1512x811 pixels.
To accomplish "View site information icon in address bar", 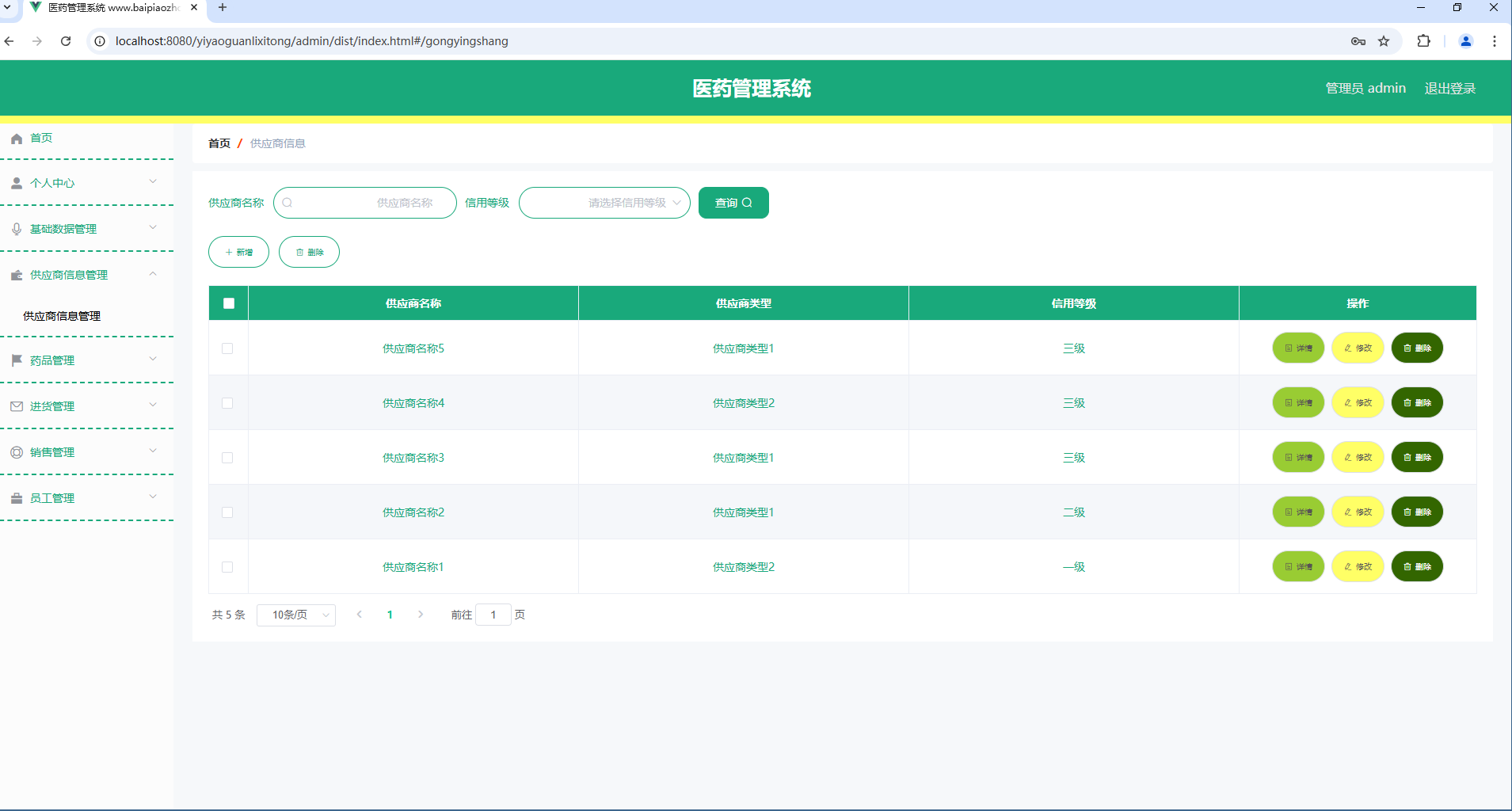I will click(x=100, y=41).
